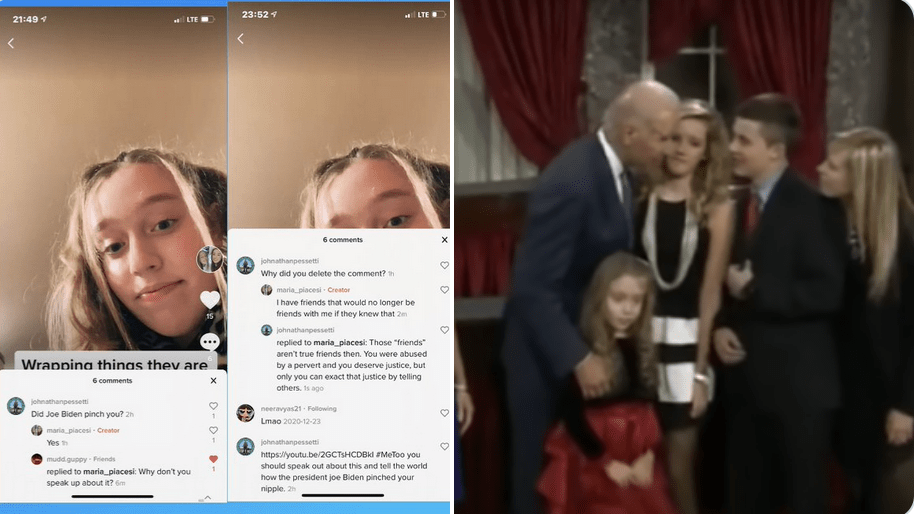Like neeravyas21's "Lmao" comment
The height and width of the screenshot is (514, 914).
(x=445, y=413)
